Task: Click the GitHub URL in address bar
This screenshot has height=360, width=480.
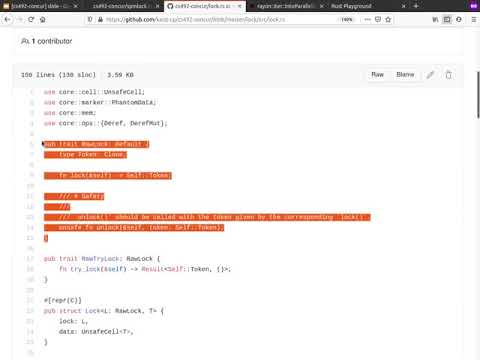Action: tap(195, 20)
